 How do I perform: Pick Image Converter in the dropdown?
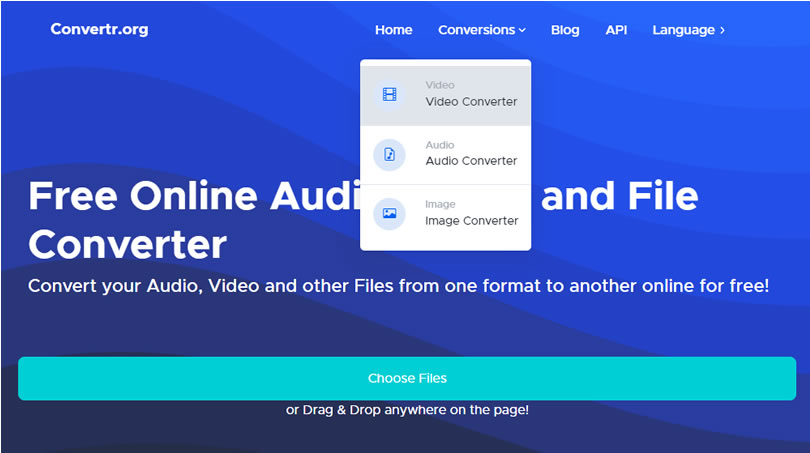click(471, 221)
